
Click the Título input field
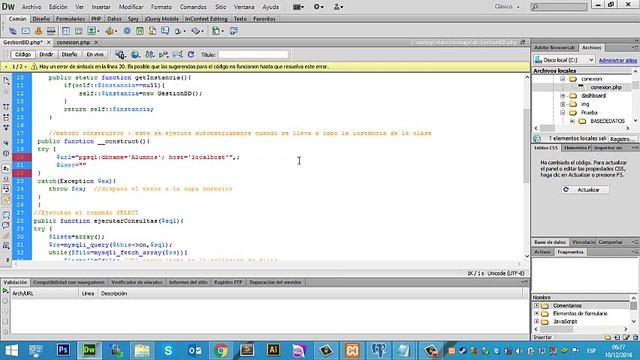(253, 54)
